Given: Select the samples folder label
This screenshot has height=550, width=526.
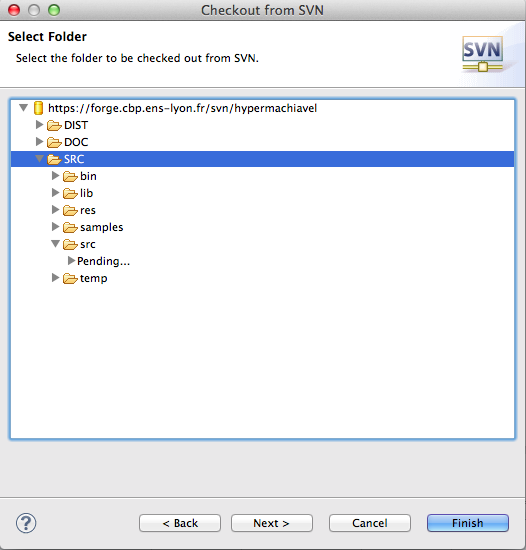Looking at the screenshot, I should tap(102, 227).
